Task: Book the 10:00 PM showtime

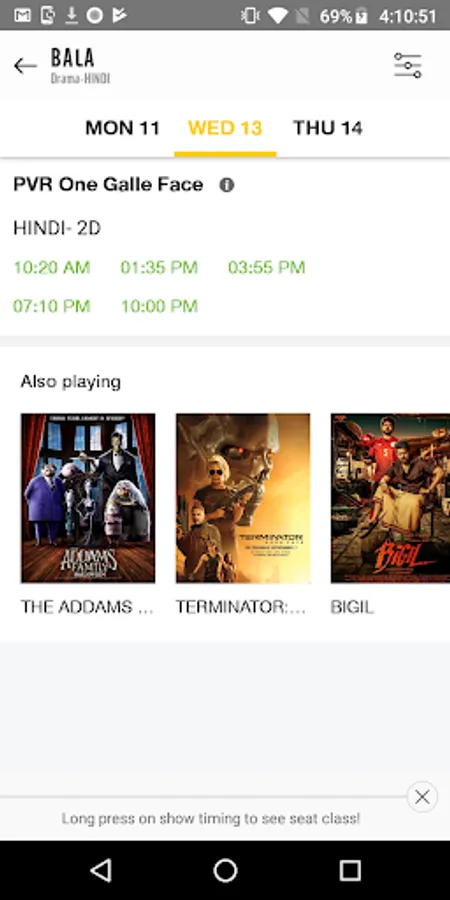Action: pos(159,306)
